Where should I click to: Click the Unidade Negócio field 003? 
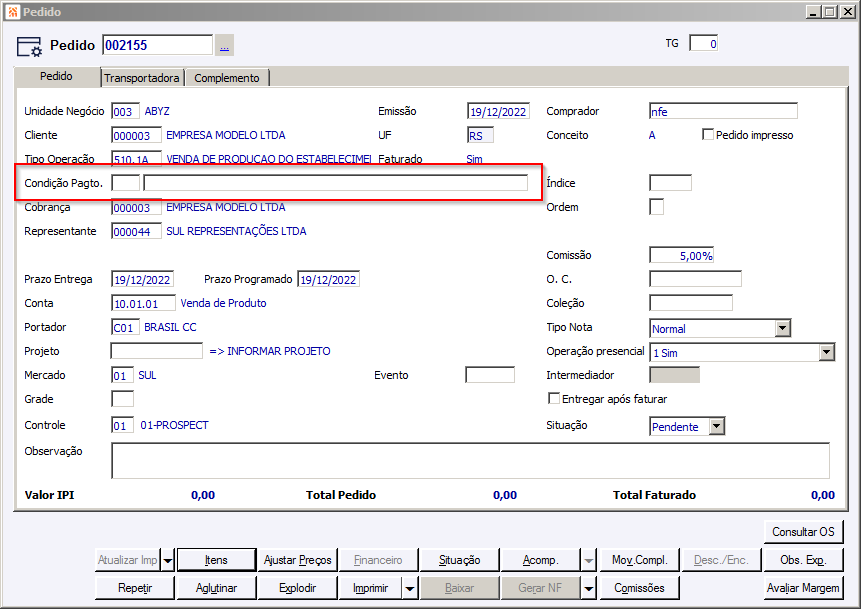click(125, 111)
